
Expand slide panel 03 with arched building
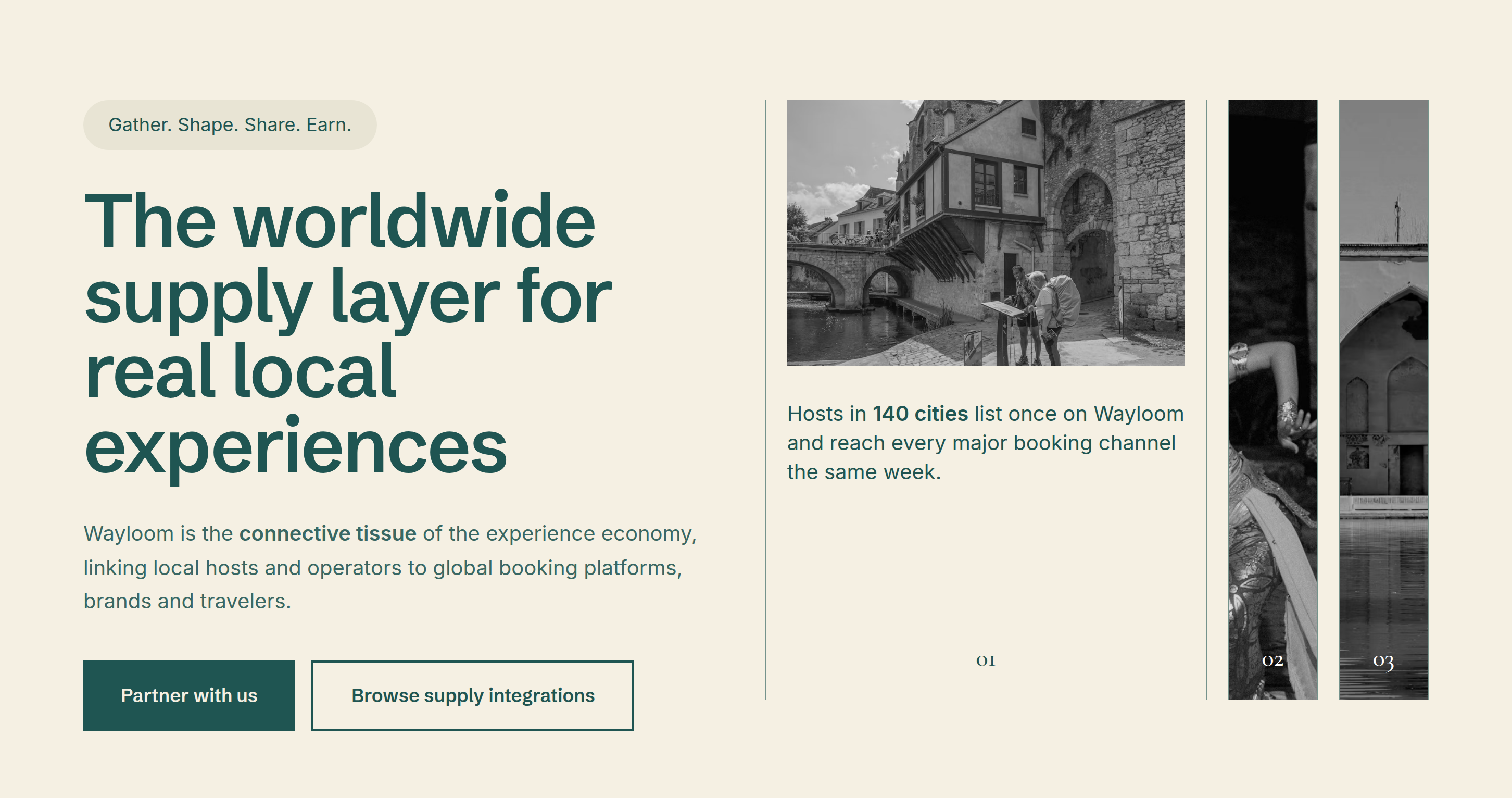click(x=1383, y=400)
